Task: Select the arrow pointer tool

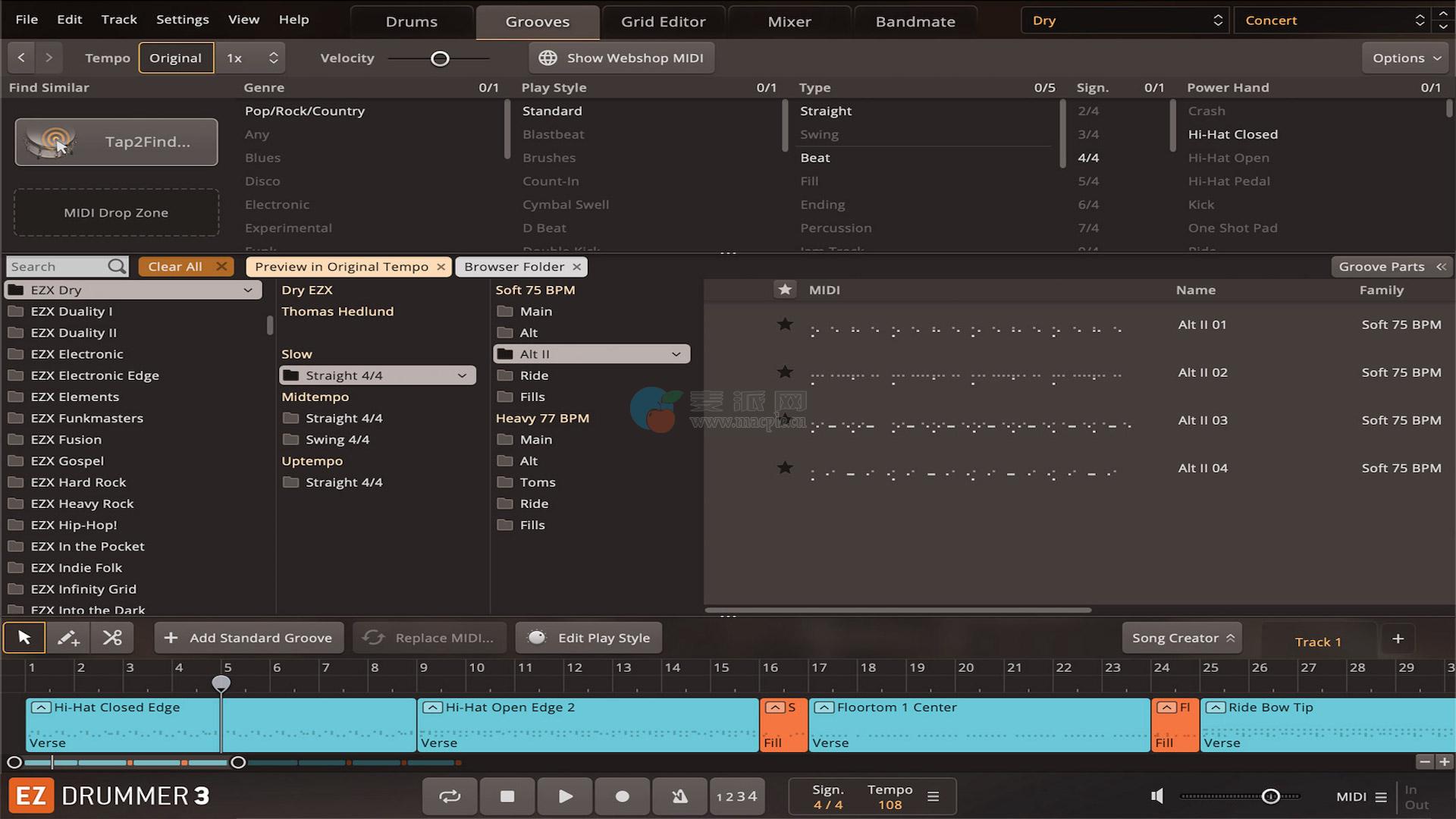Action: (24, 638)
